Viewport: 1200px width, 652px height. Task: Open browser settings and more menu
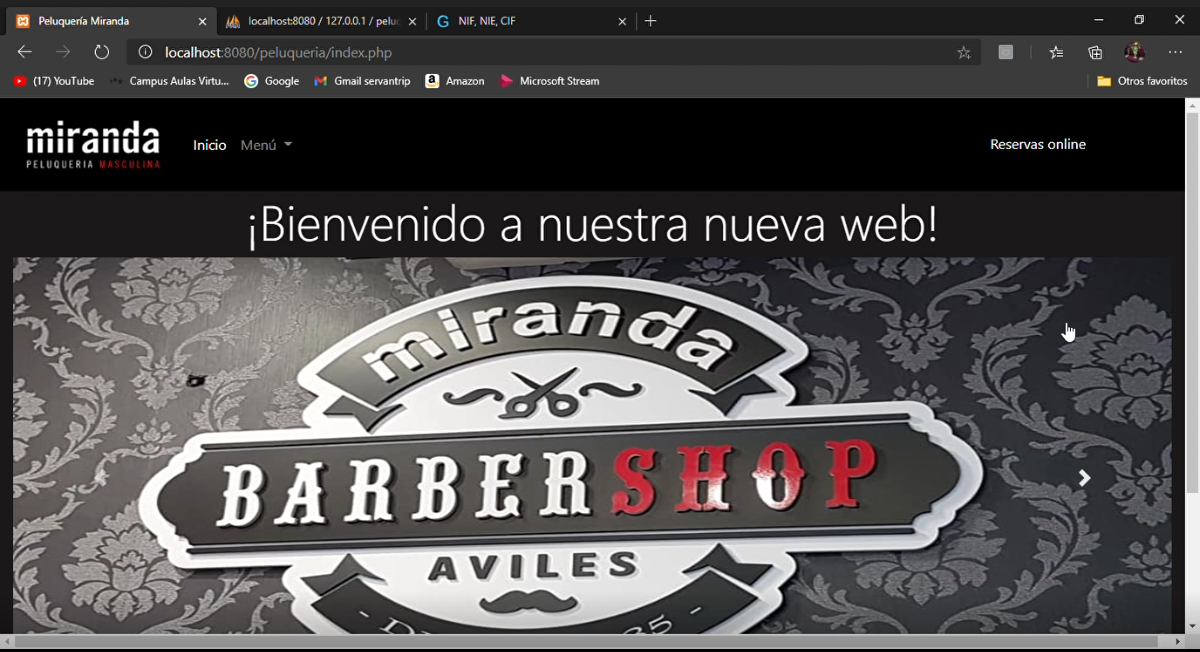1175,52
